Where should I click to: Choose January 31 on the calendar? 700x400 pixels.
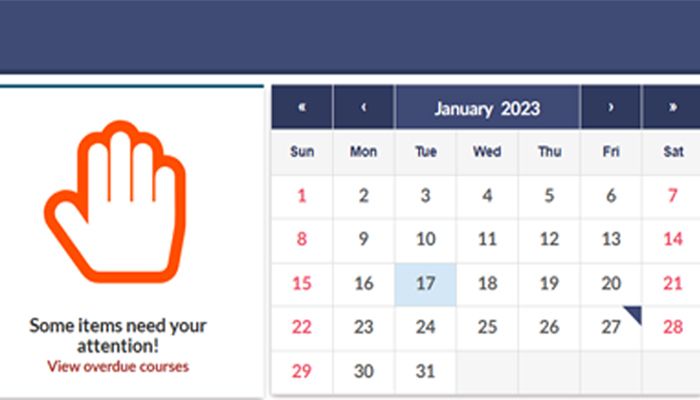(x=425, y=371)
